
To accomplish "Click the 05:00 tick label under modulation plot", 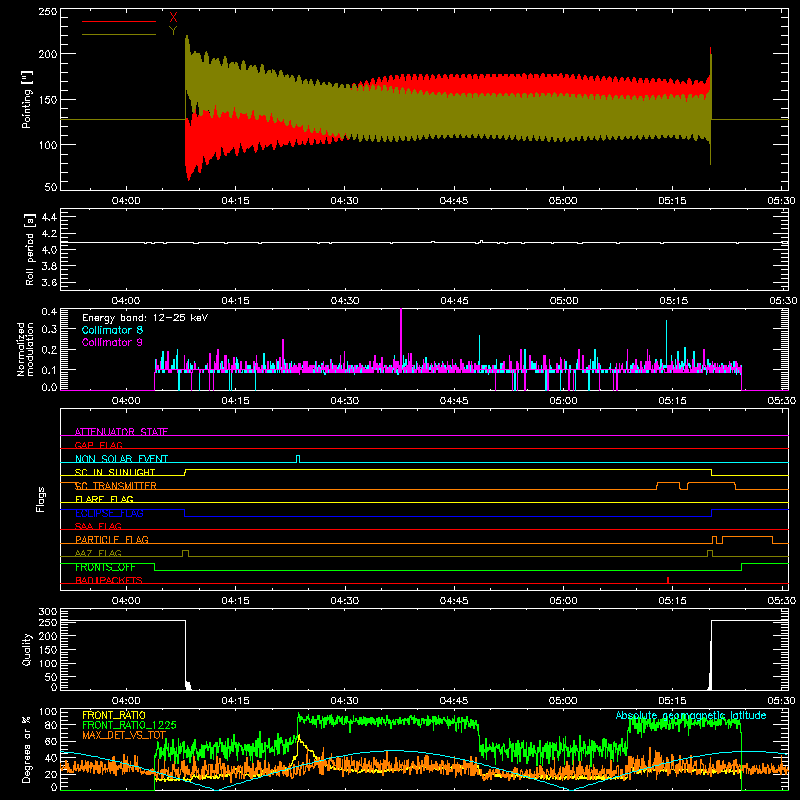I will point(563,401).
